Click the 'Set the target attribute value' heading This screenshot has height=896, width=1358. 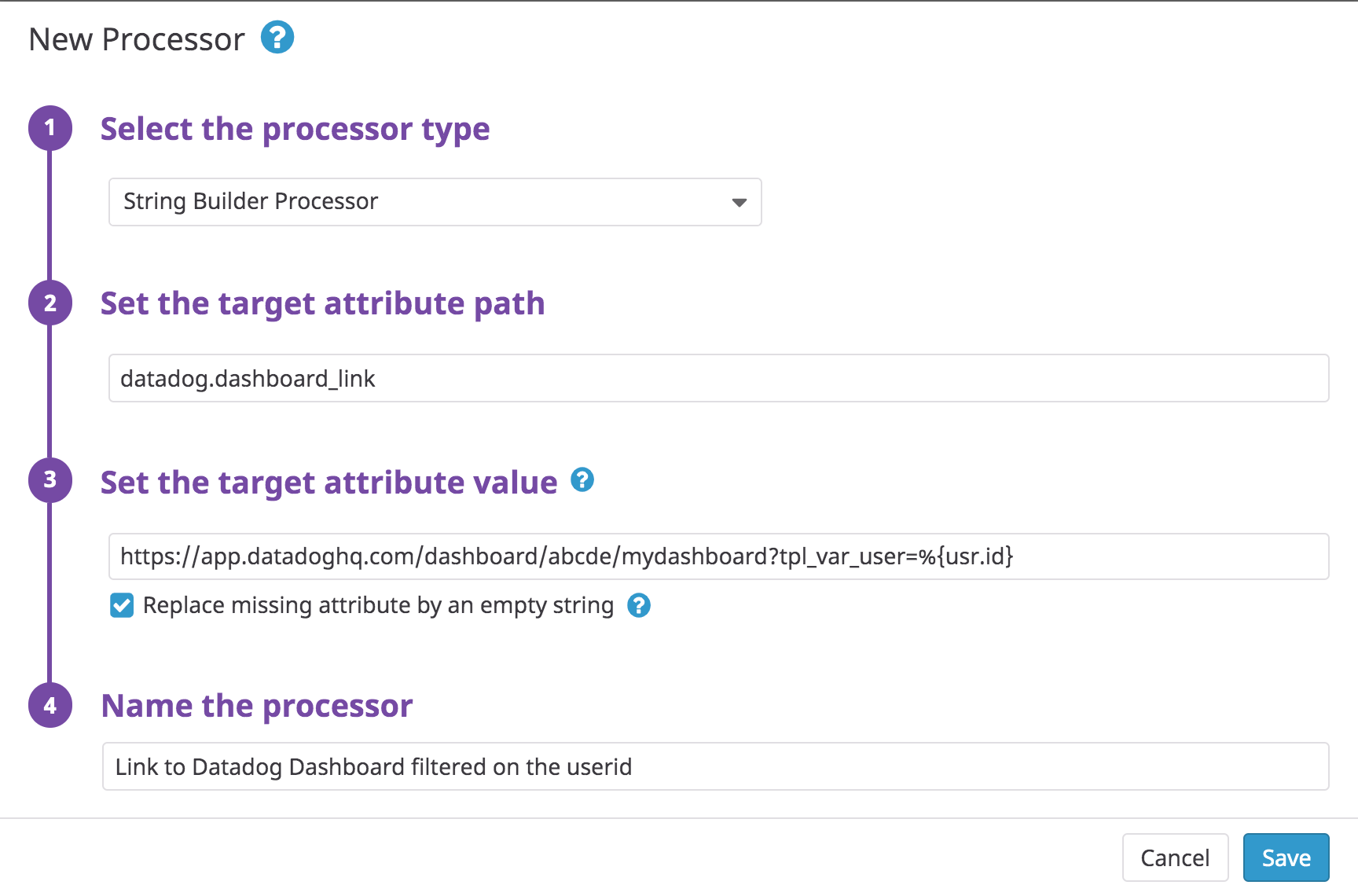click(328, 483)
